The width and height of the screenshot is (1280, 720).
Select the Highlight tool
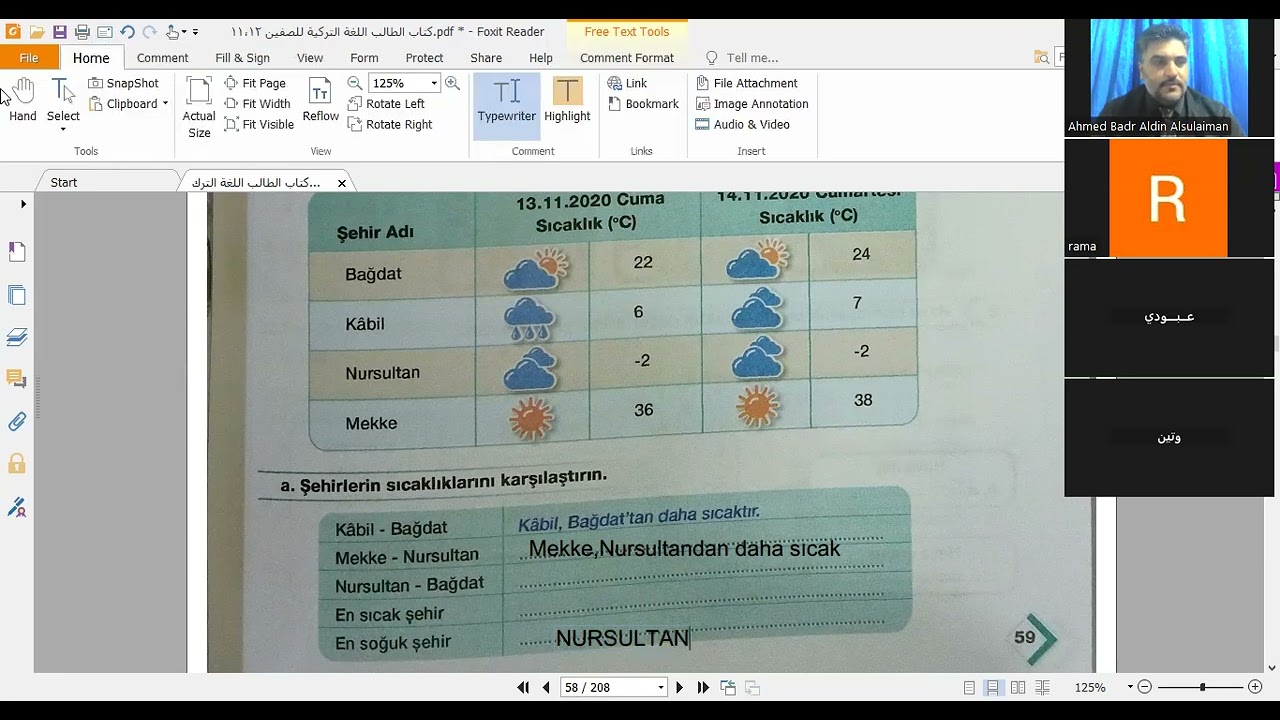click(567, 101)
